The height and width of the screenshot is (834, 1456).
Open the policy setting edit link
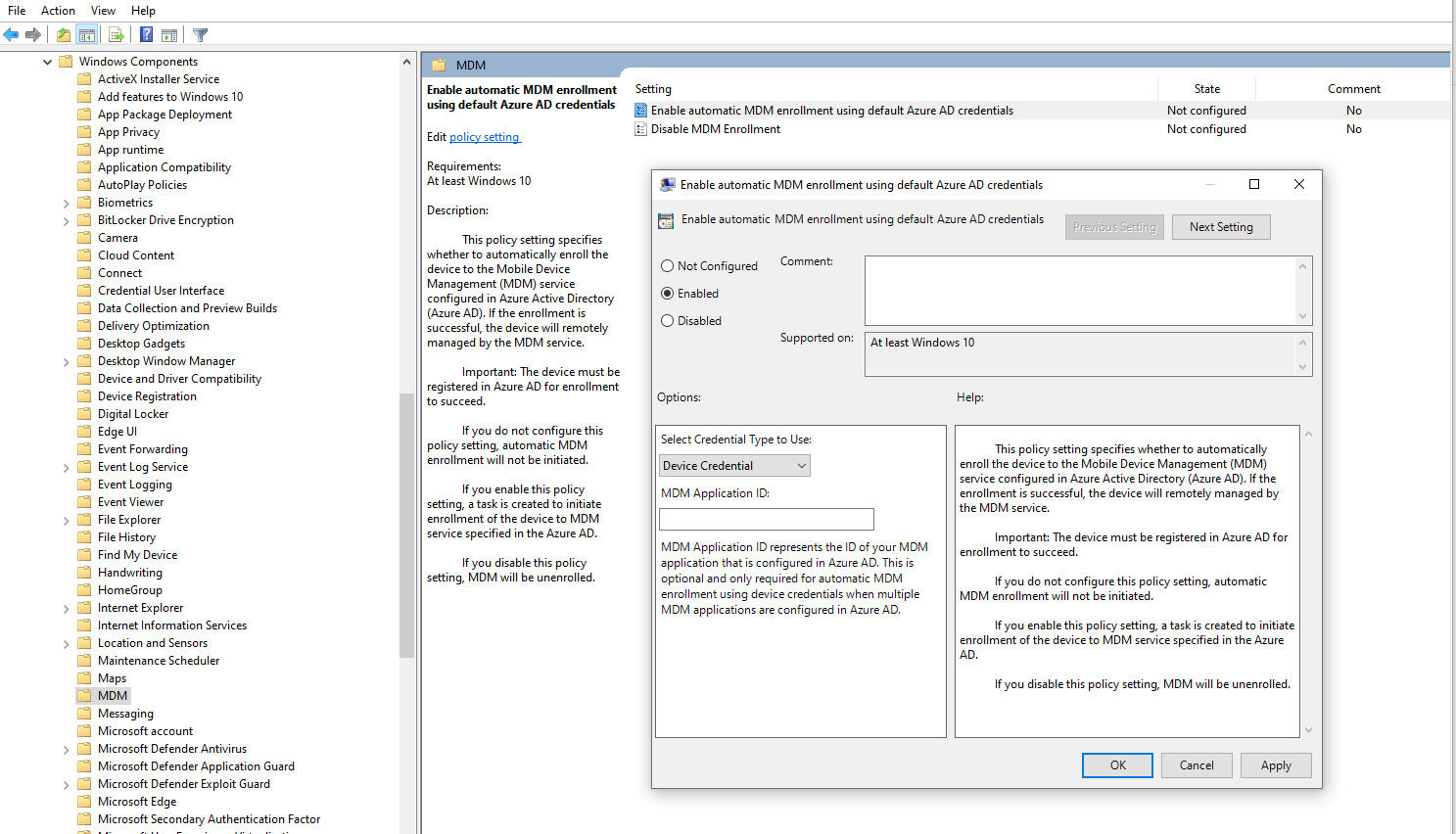(x=484, y=137)
